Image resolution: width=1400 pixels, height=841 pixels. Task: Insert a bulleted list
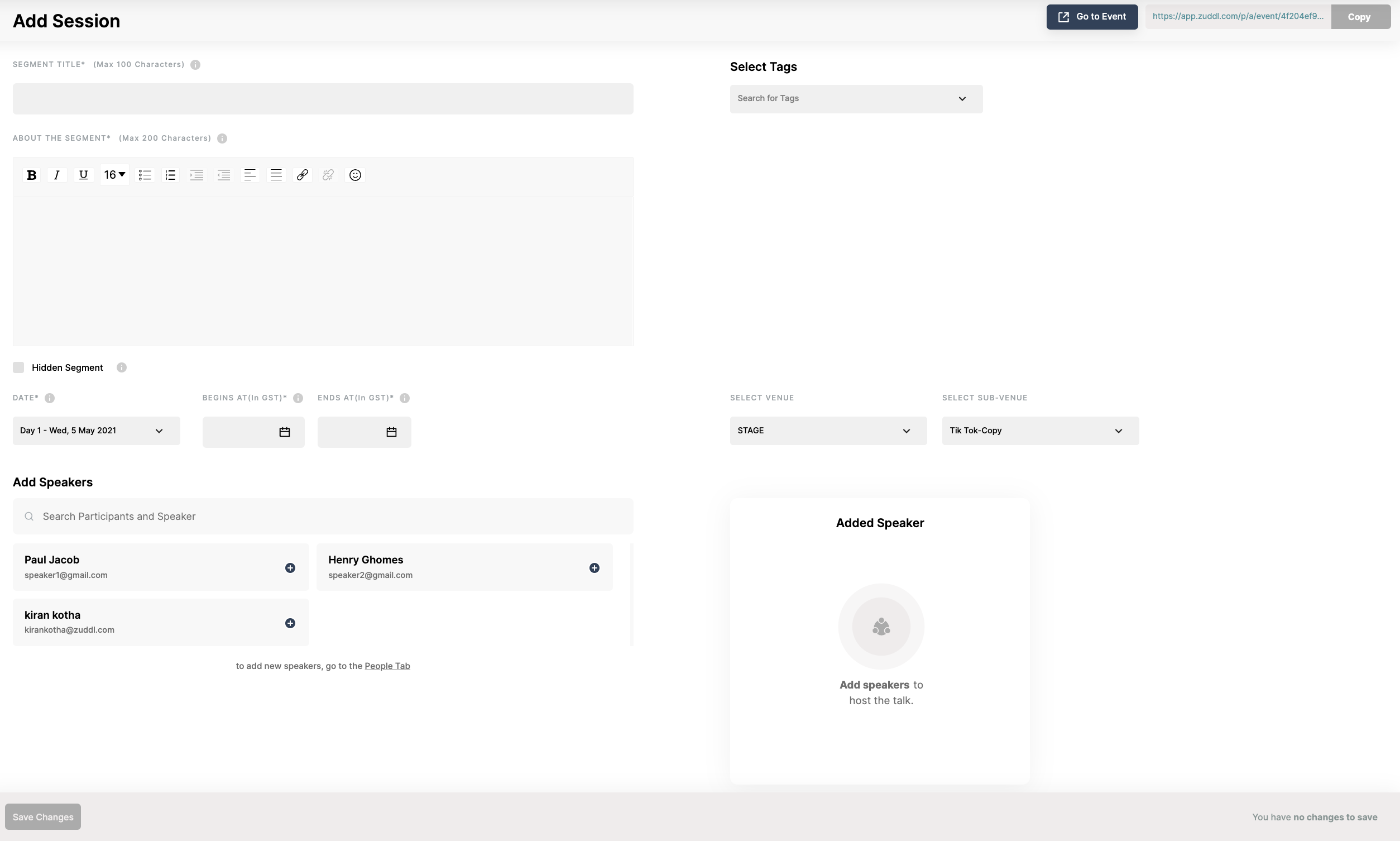(x=145, y=175)
